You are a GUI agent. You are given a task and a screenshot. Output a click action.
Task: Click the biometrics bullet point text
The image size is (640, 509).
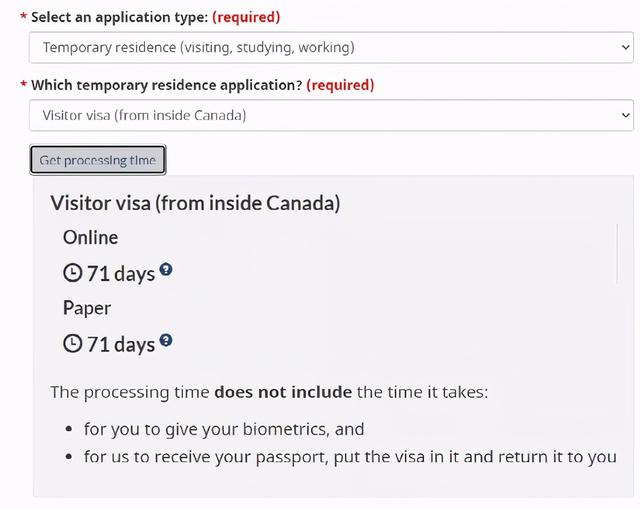pos(224,429)
